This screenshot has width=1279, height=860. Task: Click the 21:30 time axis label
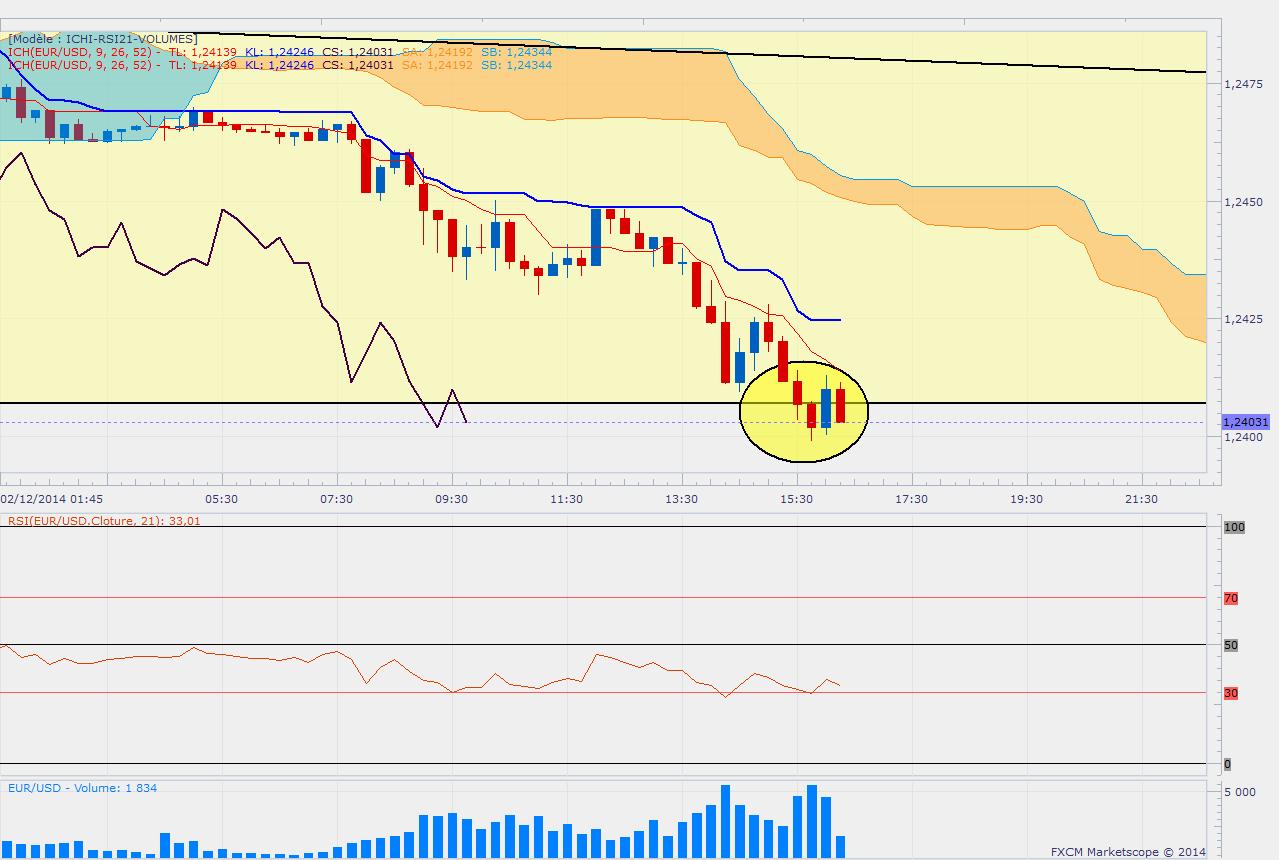1141,499
